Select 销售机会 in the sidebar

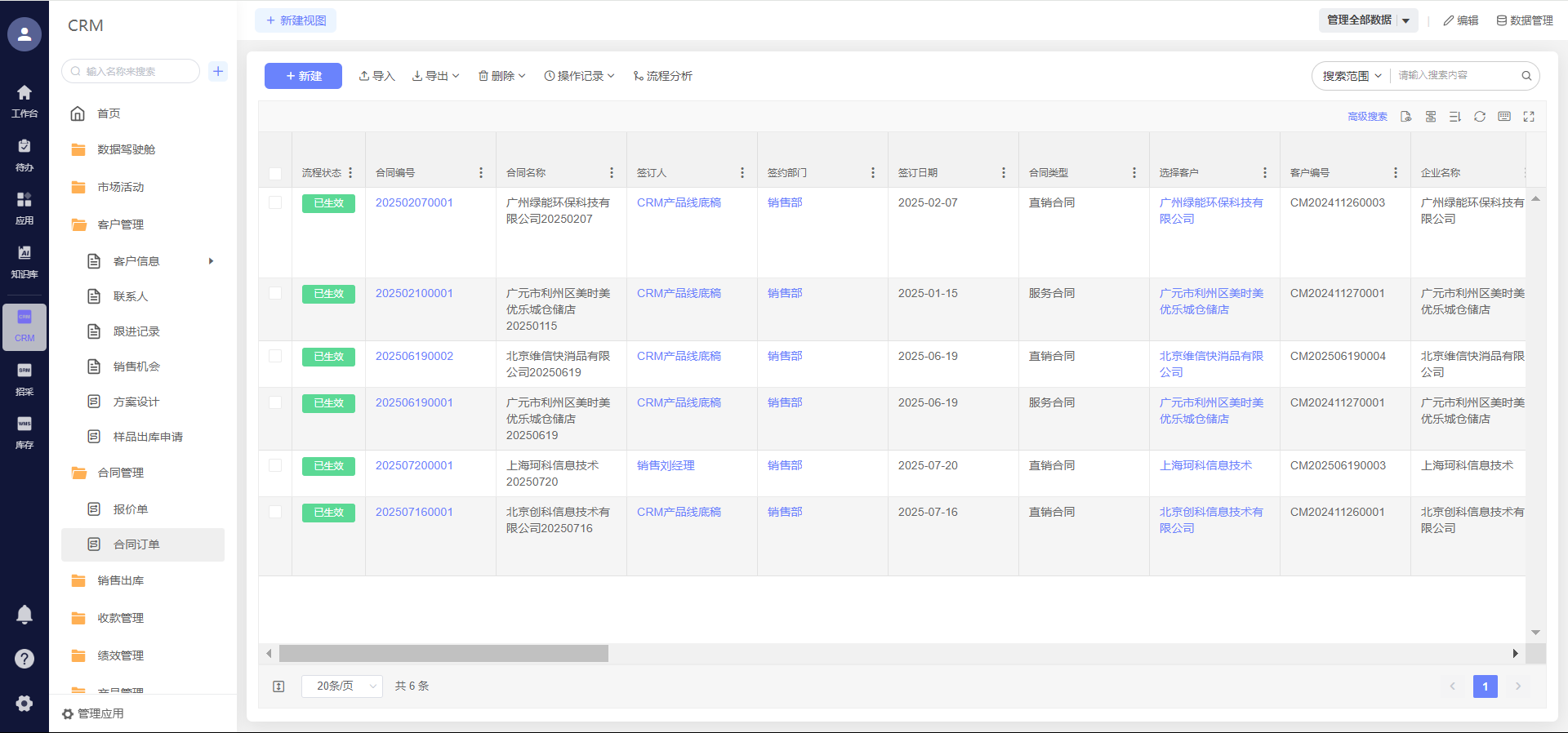point(136,366)
